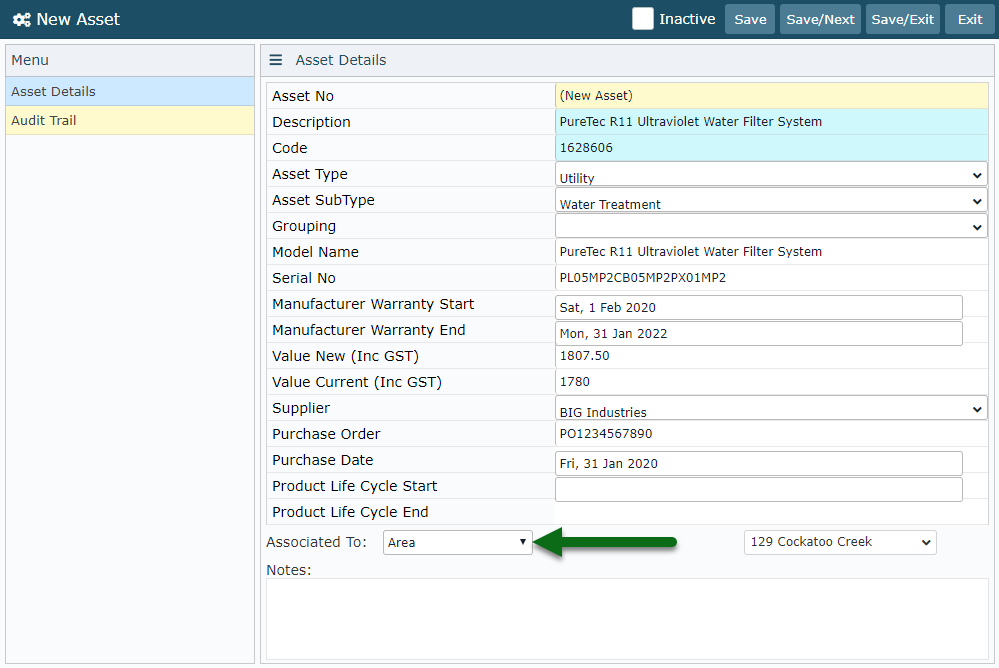Open the 129 Cockatoo Creek dropdown
The height and width of the screenshot is (668, 999).
pyautogui.click(x=840, y=542)
